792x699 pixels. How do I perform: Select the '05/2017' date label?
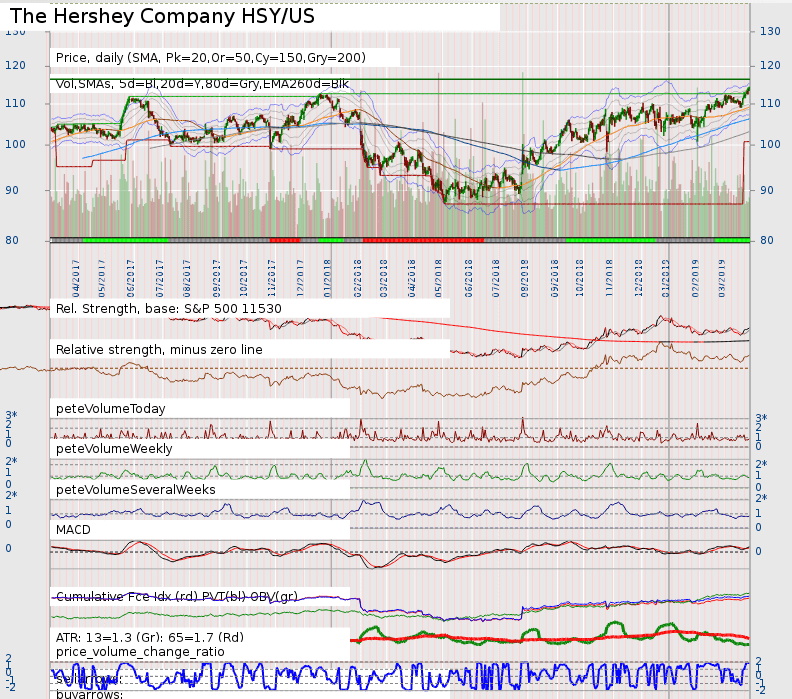[x=102, y=278]
